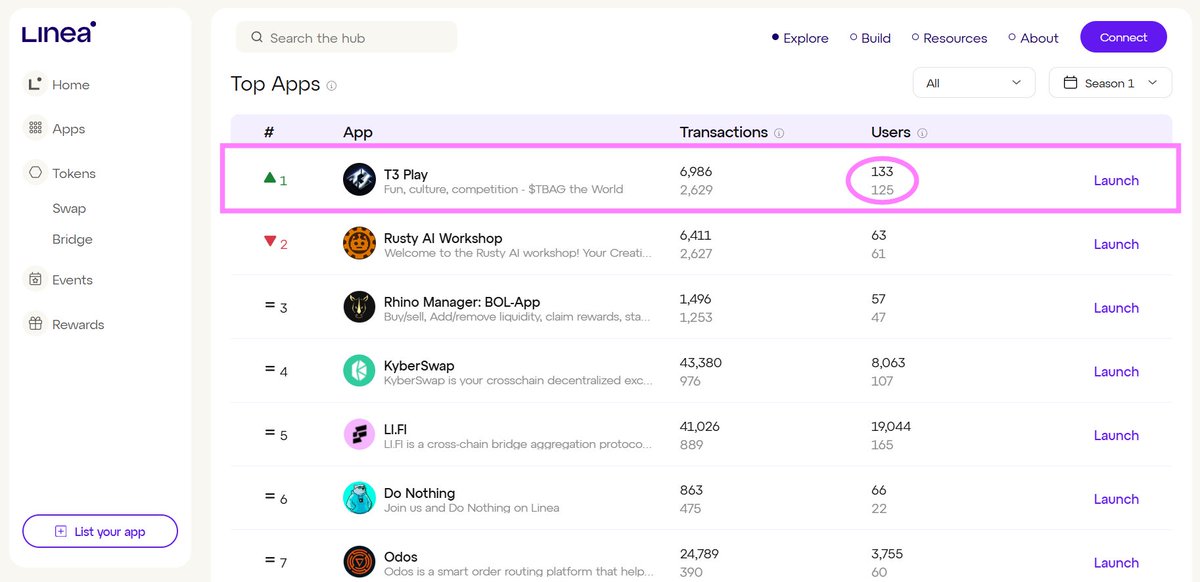The width and height of the screenshot is (1200, 582).
Task: Click the search magnifier icon
Action: [x=257, y=38]
